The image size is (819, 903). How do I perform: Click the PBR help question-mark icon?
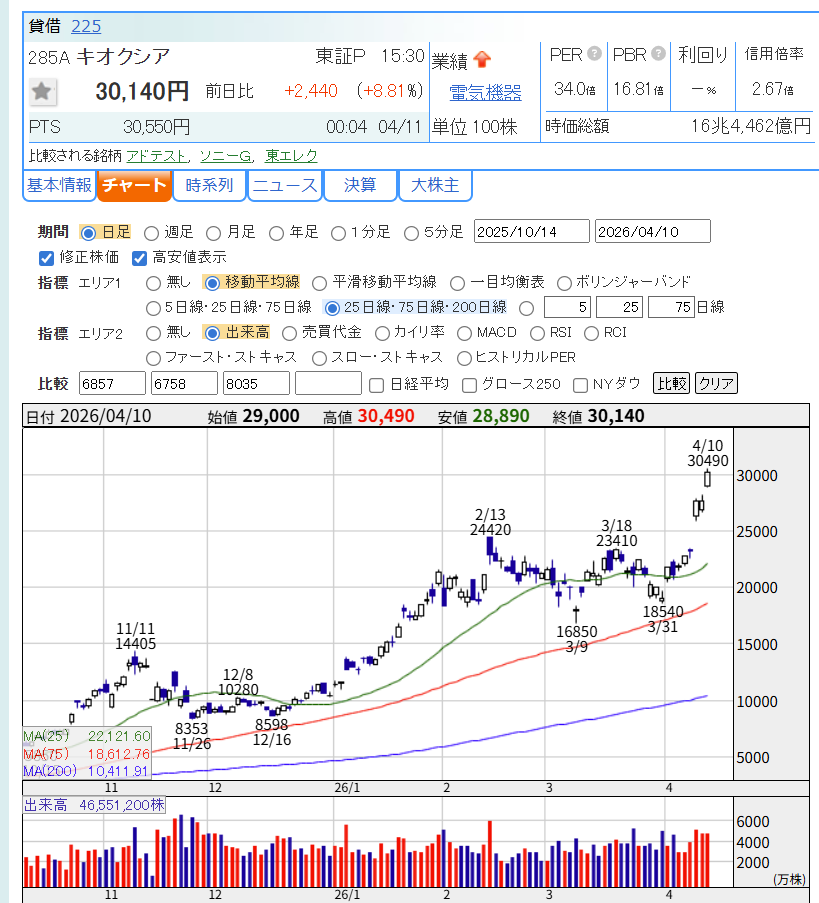pos(659,54)
